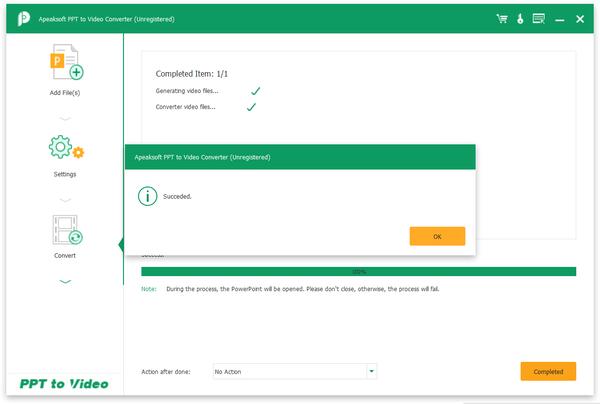Click the Generating video files checkmark
The image size is (600, 404).
coord(256,91)
